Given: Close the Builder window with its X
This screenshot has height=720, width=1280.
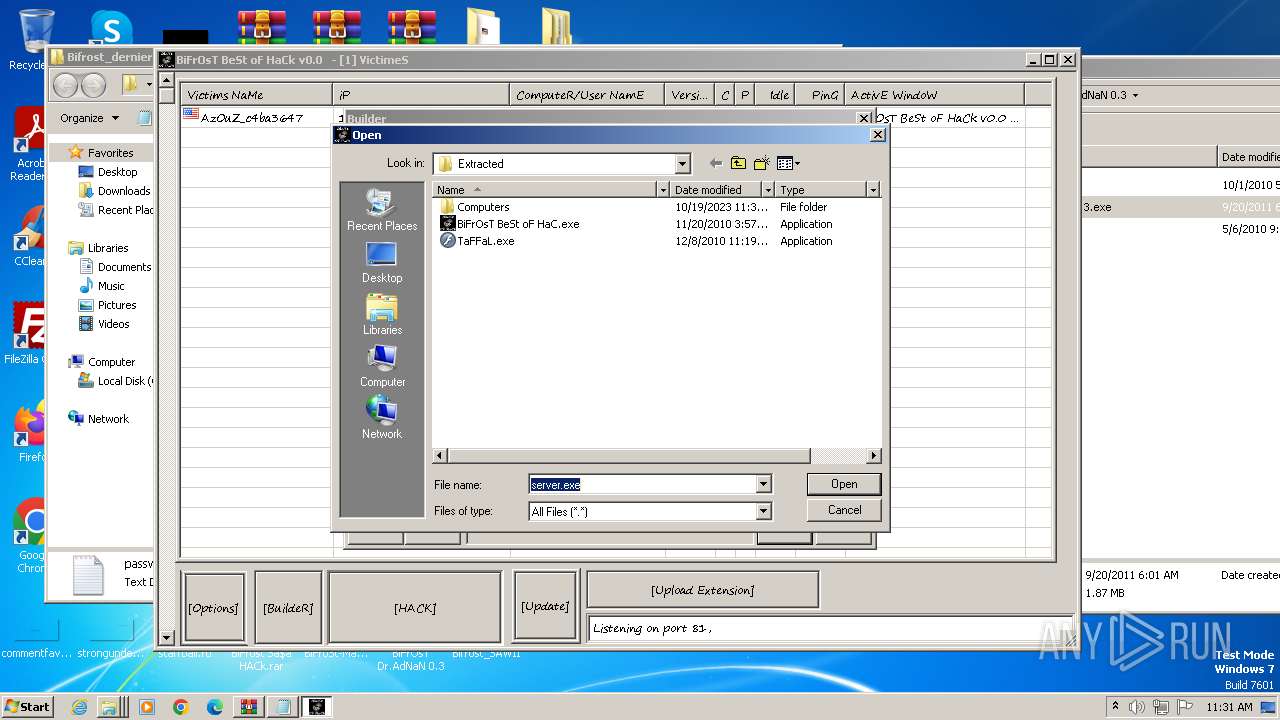Looking at the screenshot, I should tap(865, 118).
